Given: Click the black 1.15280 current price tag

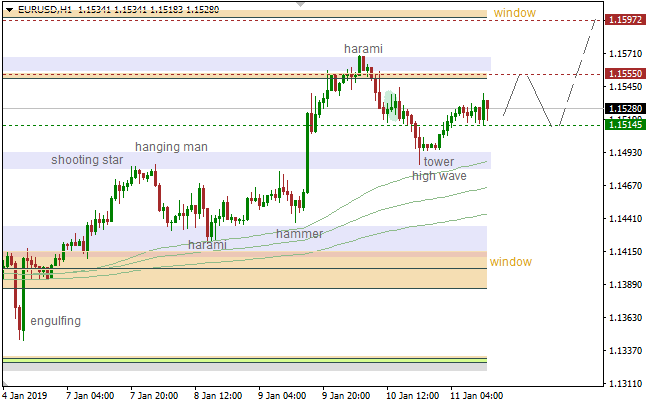Looking at the screenshot, I should point(625,108).
